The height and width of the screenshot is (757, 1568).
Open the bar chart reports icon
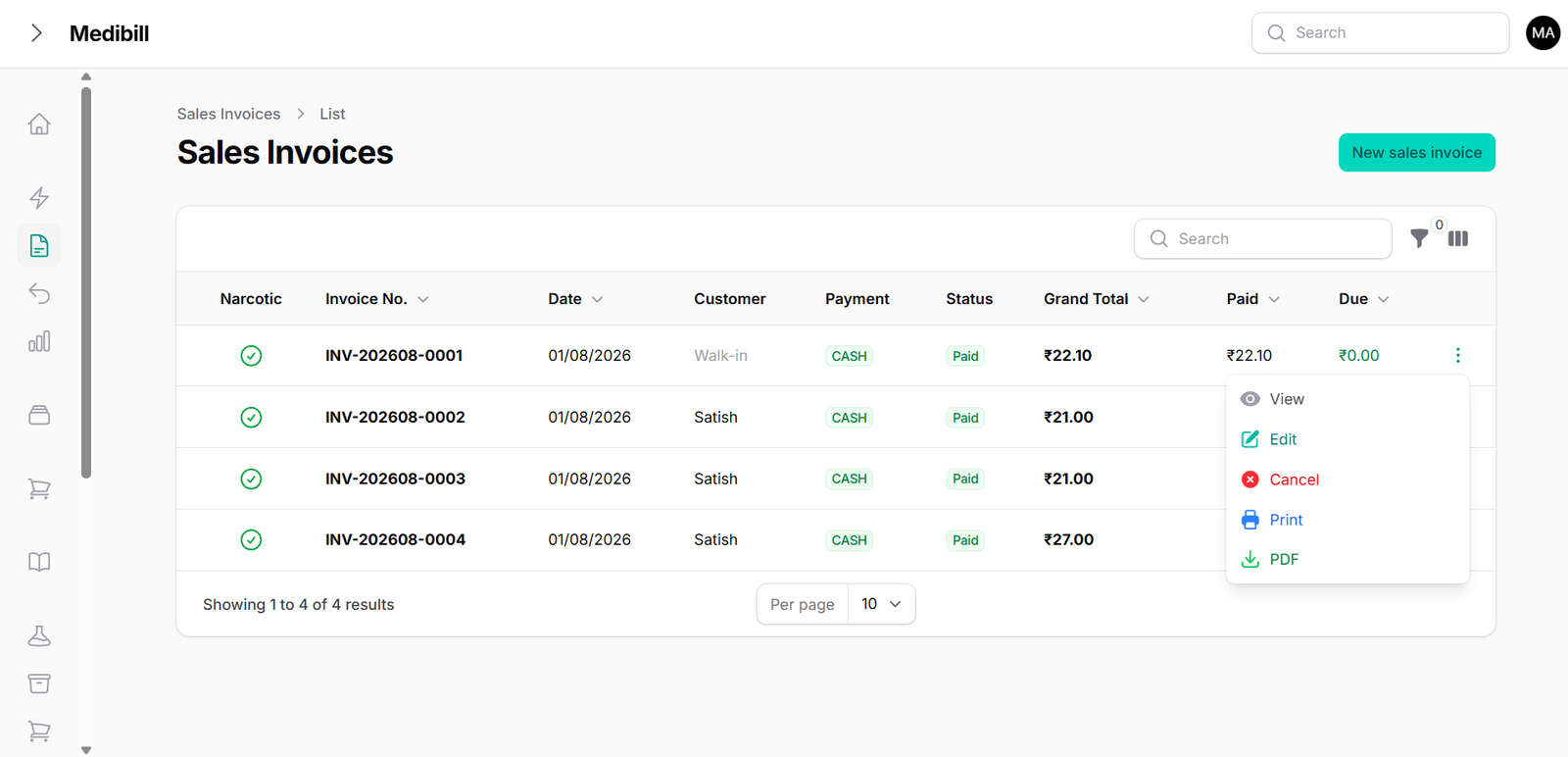pyautogui.click(x=39, y=341)
